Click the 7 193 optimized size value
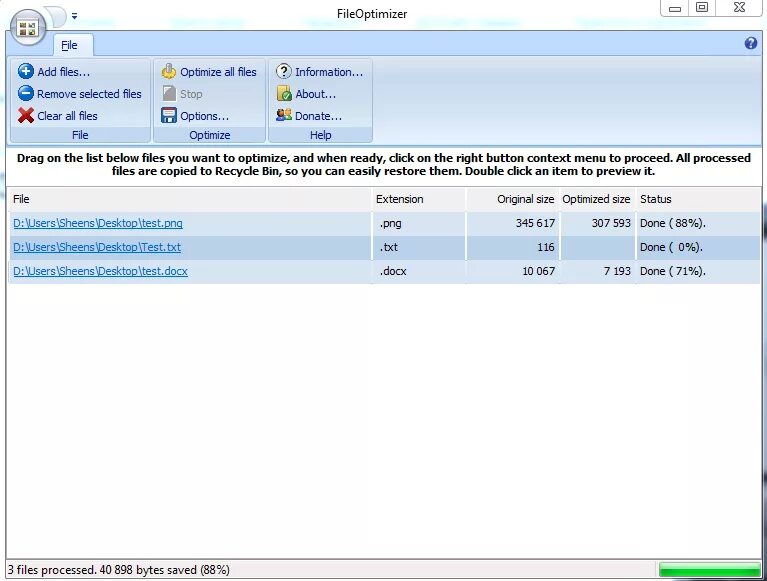Viewport: 767px width, 581px height. coord(617,271)
